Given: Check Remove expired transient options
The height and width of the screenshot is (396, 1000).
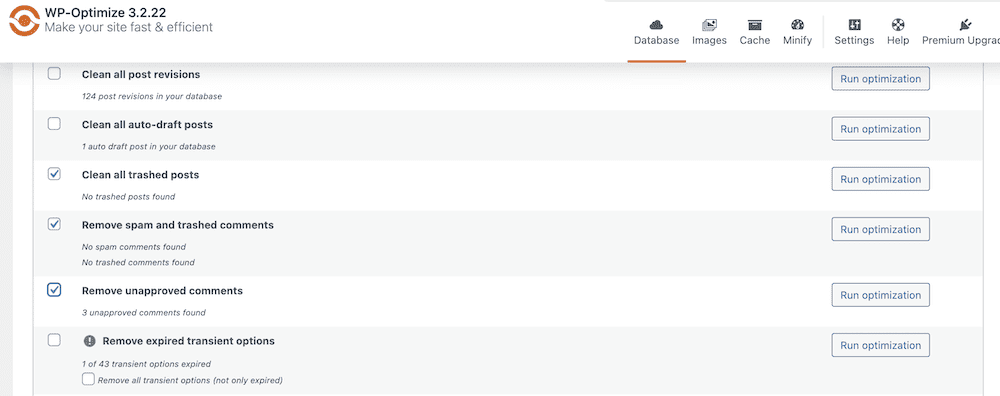Looking at the screenshot, I should point(54,340).
